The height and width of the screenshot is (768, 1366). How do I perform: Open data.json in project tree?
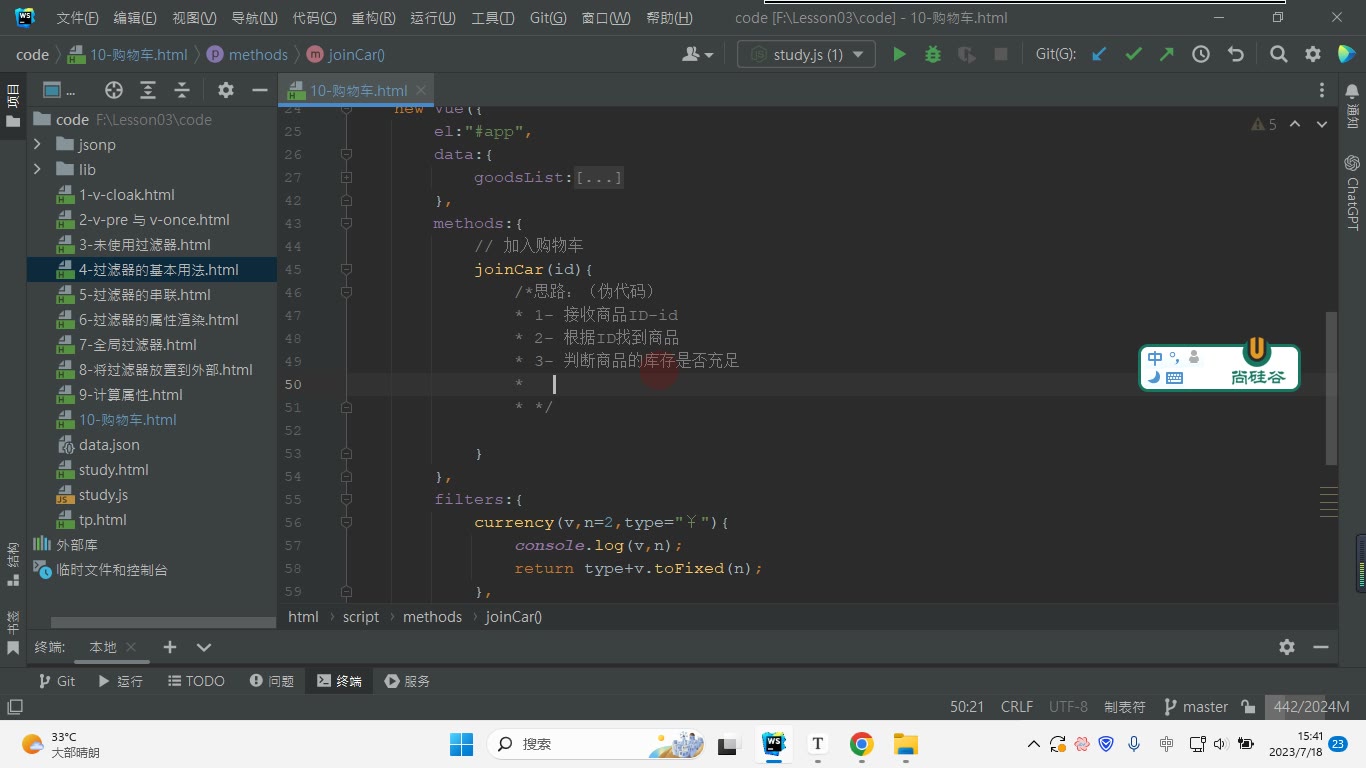pyautogui.click(x=109, y=445)
